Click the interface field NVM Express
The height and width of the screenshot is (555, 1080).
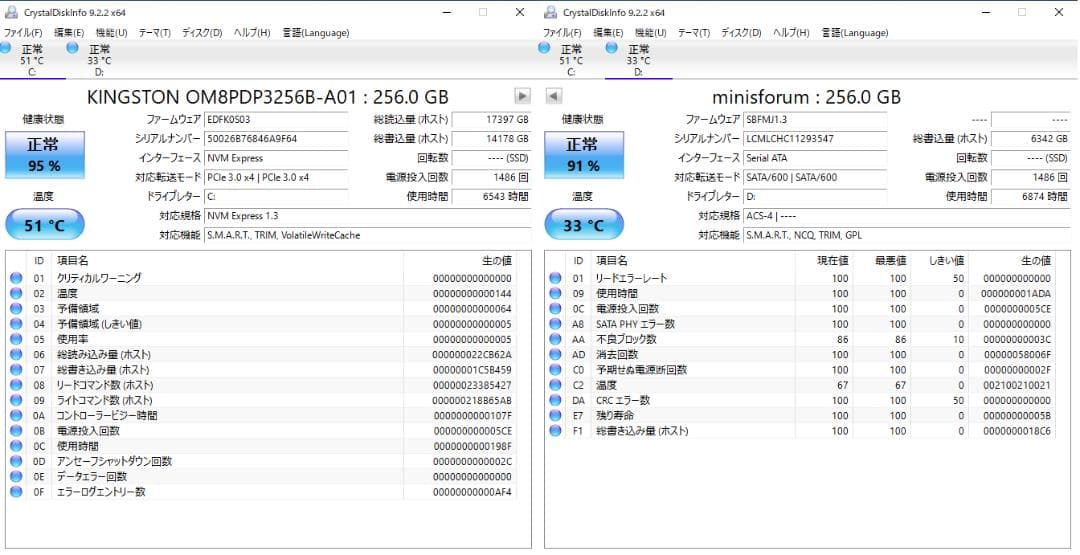click(x=277, y=158)
